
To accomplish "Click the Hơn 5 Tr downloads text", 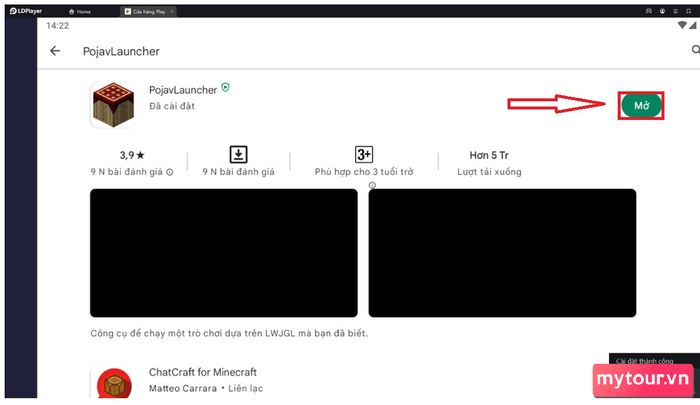I will click(489, 155).
